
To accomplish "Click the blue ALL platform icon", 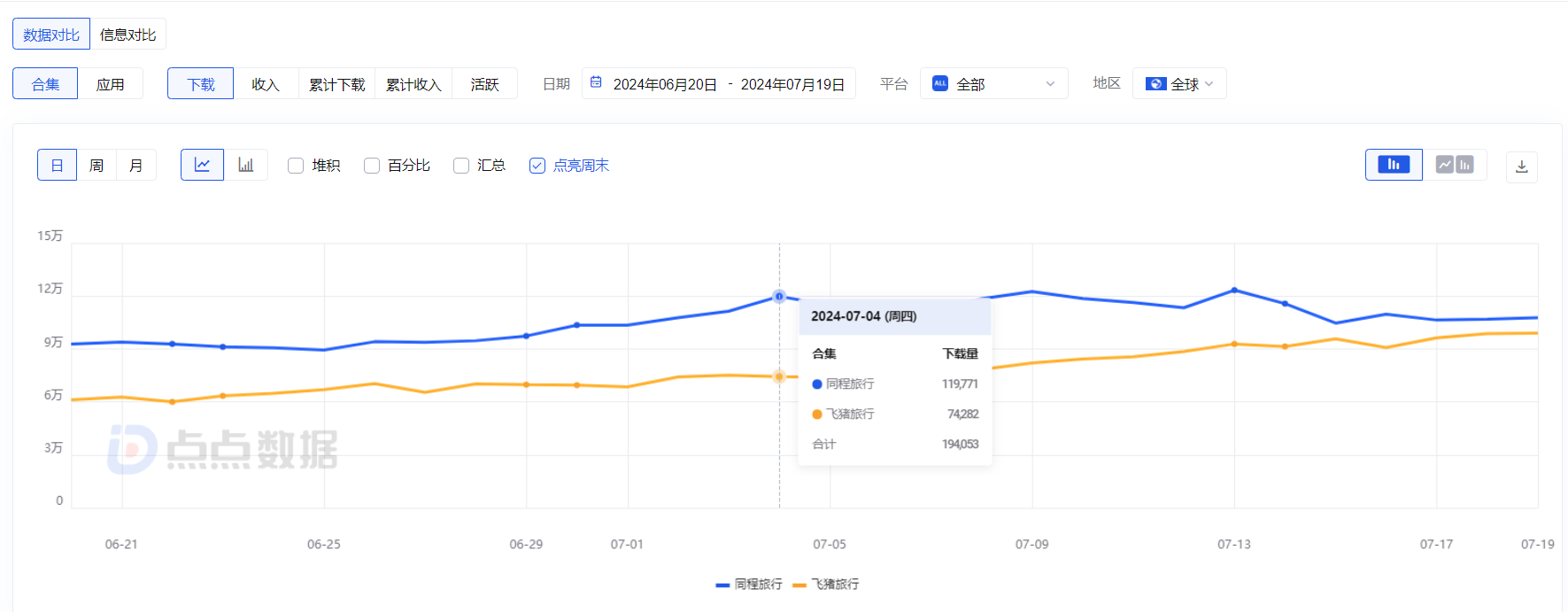I will pos(940,83).
